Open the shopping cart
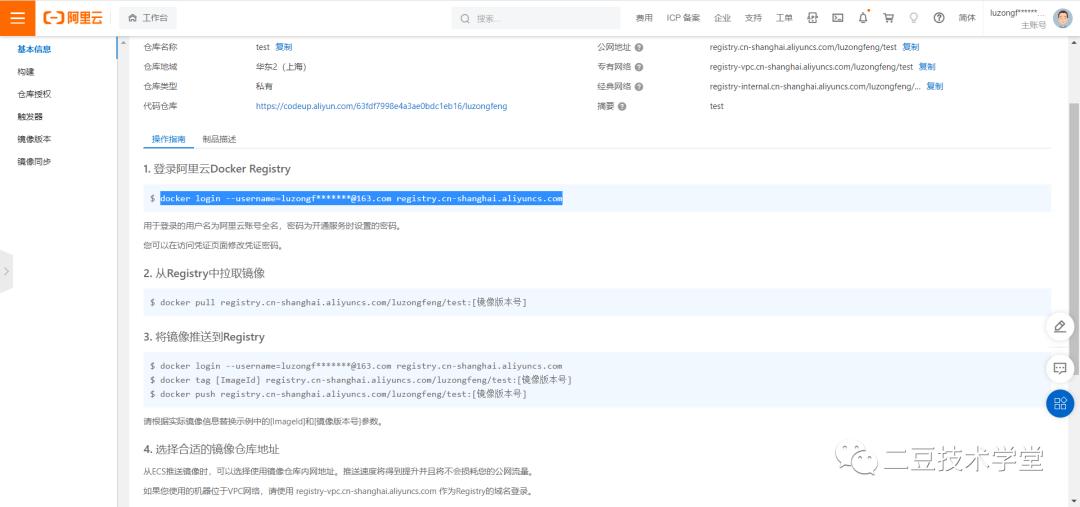The height and width of the screenshot is (507, 1080). point(889,19)
